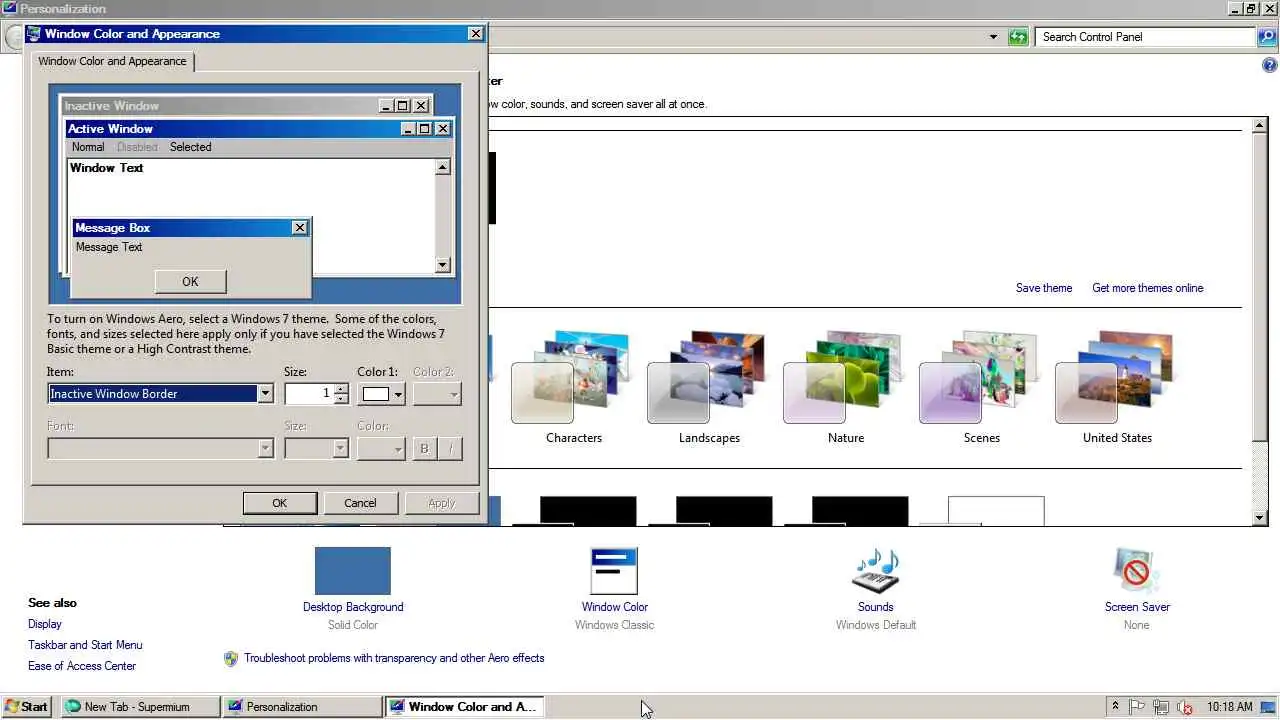This screenshot has width=1280, height=720.
Task: Open the Window Color icon
Action: pyautogui.click(x=614, y=571)
